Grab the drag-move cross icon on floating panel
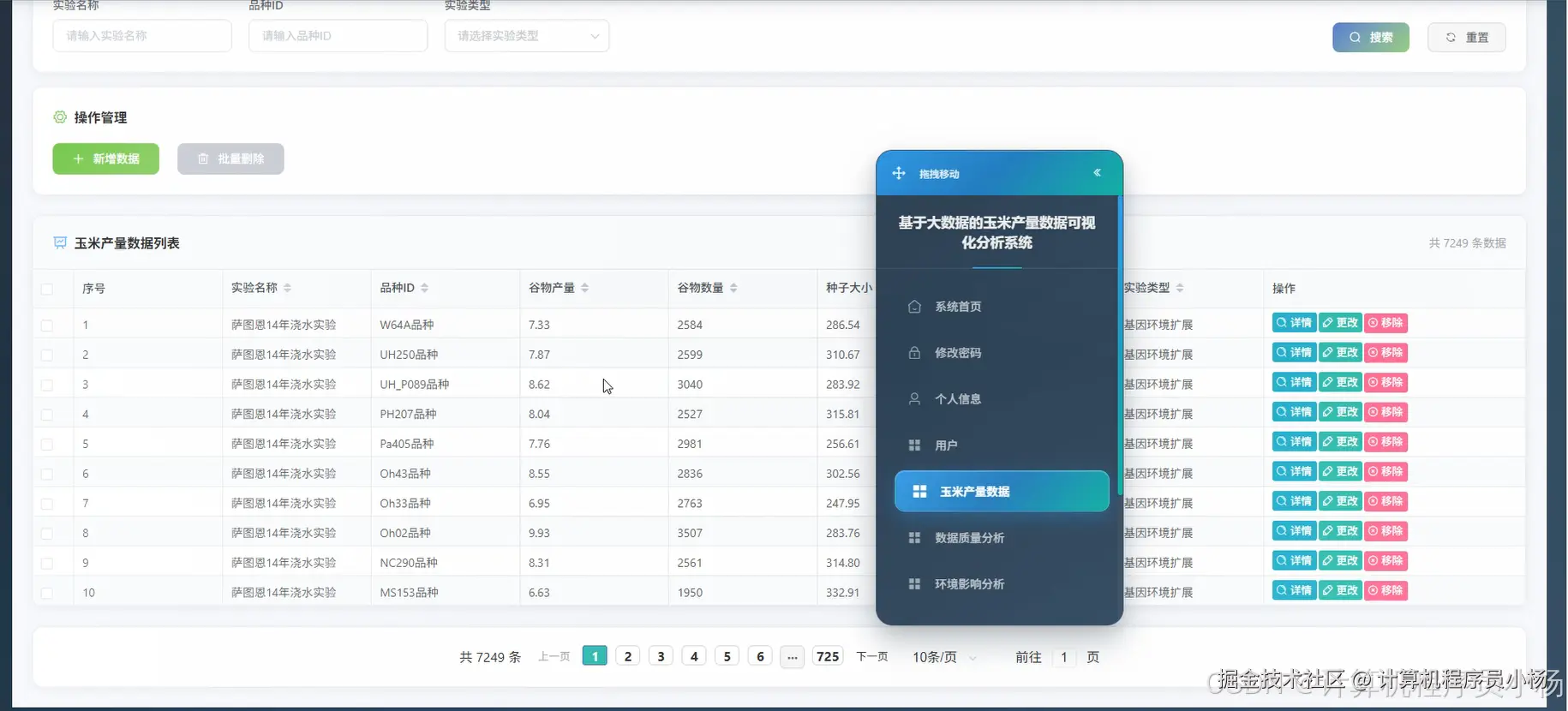The image size is (1568, 711). (899, 173)
